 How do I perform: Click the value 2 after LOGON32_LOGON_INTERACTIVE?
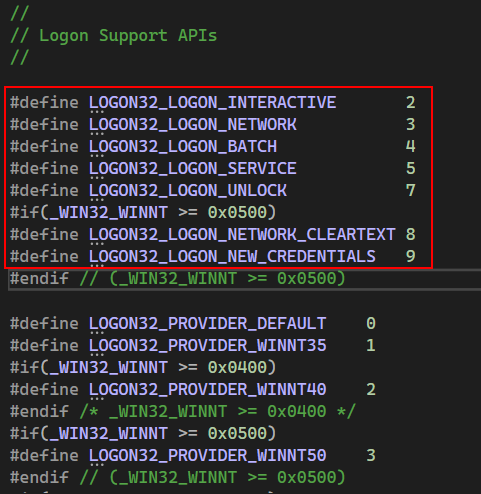(411, 102)
